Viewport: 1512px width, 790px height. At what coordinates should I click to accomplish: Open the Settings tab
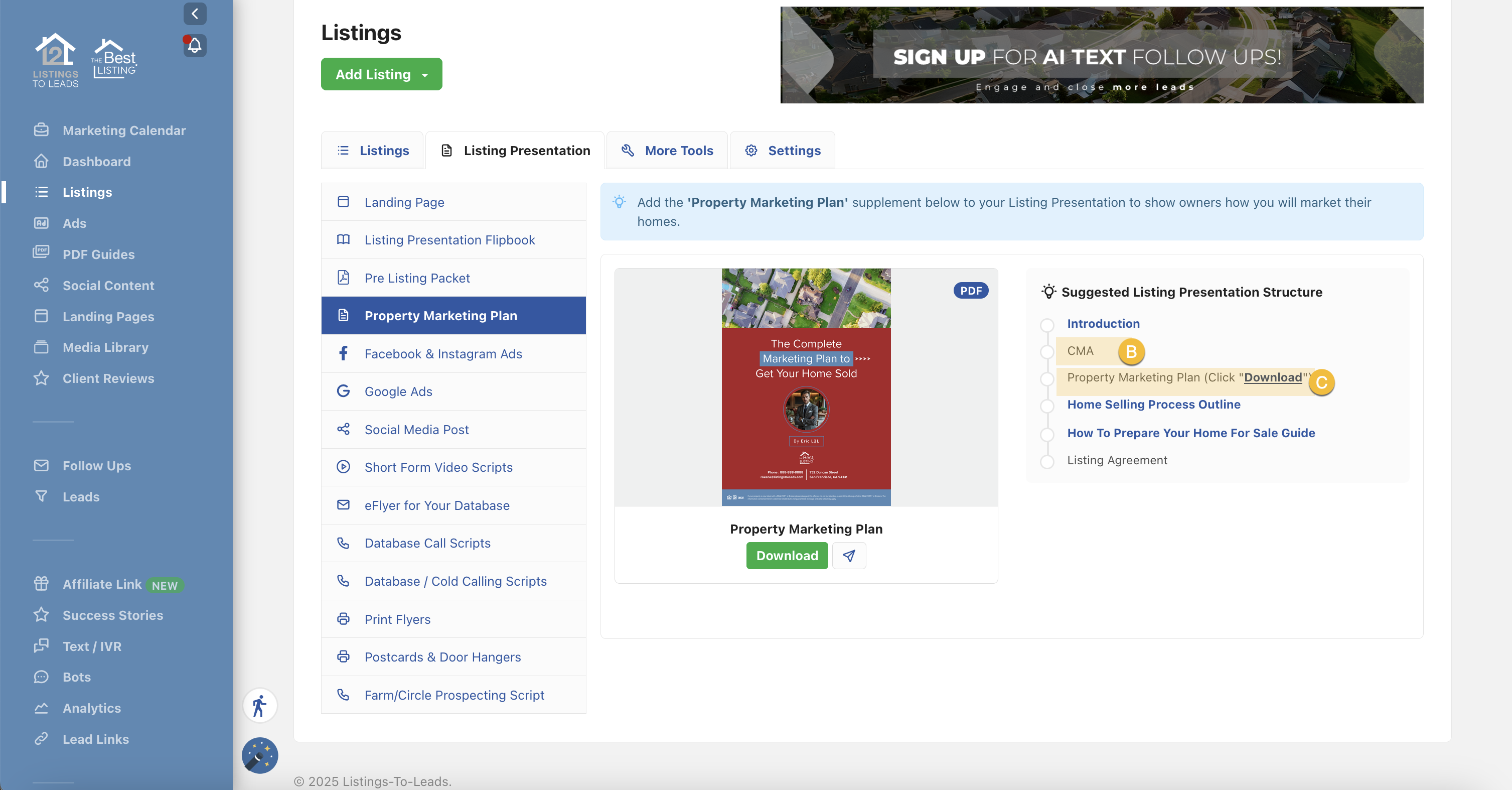pyautogui.click(x=783, y=151)
